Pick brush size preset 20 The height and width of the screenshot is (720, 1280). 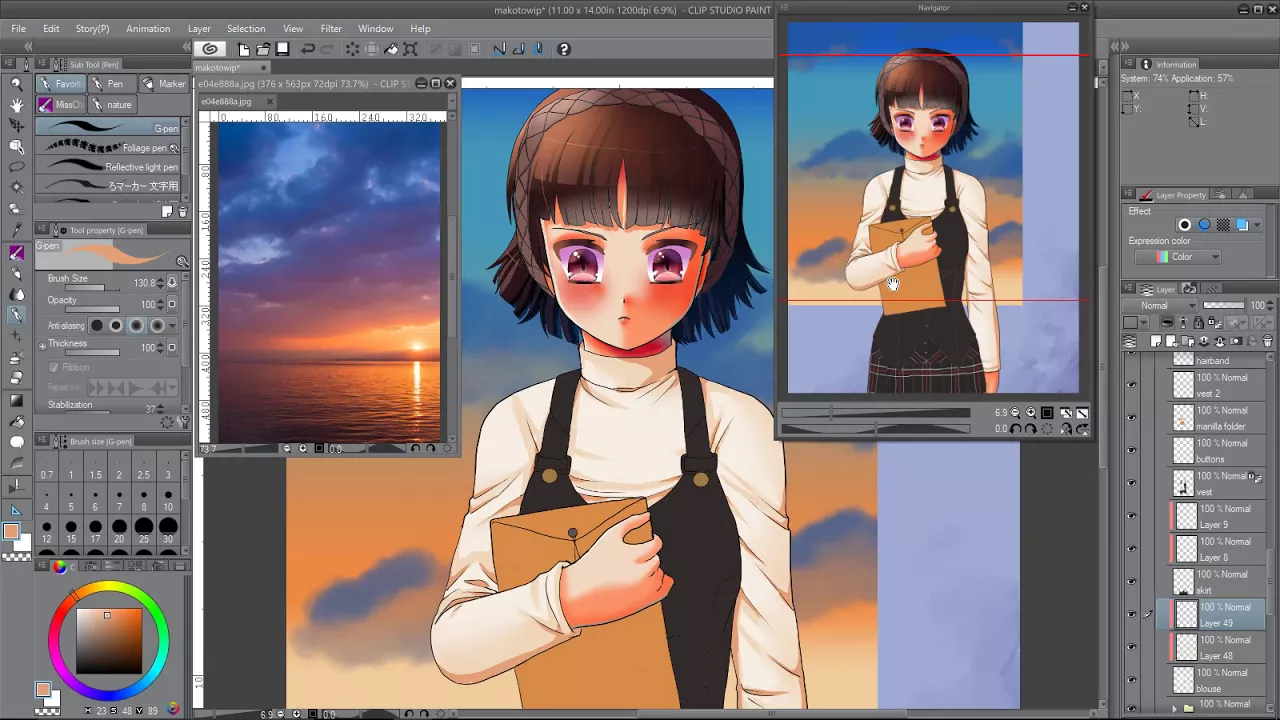119,530
